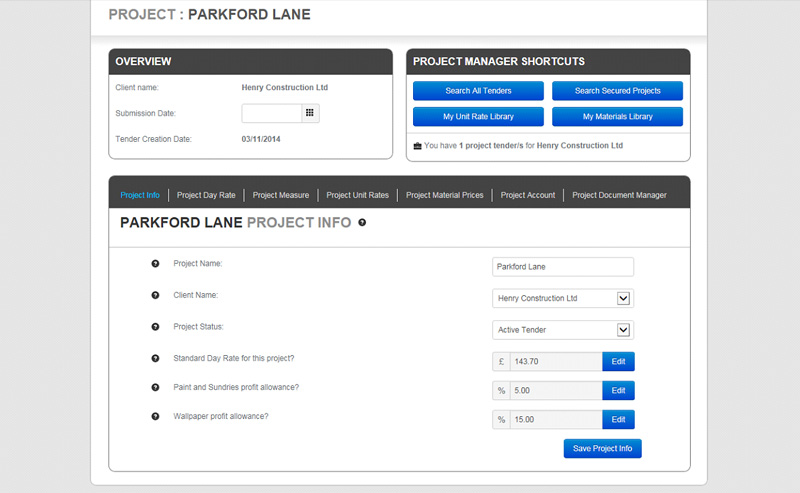Image resolution: width=800 pixels, height=493 pixels.
Task: Click into the Project Name text field
Action: coord(563,267)
